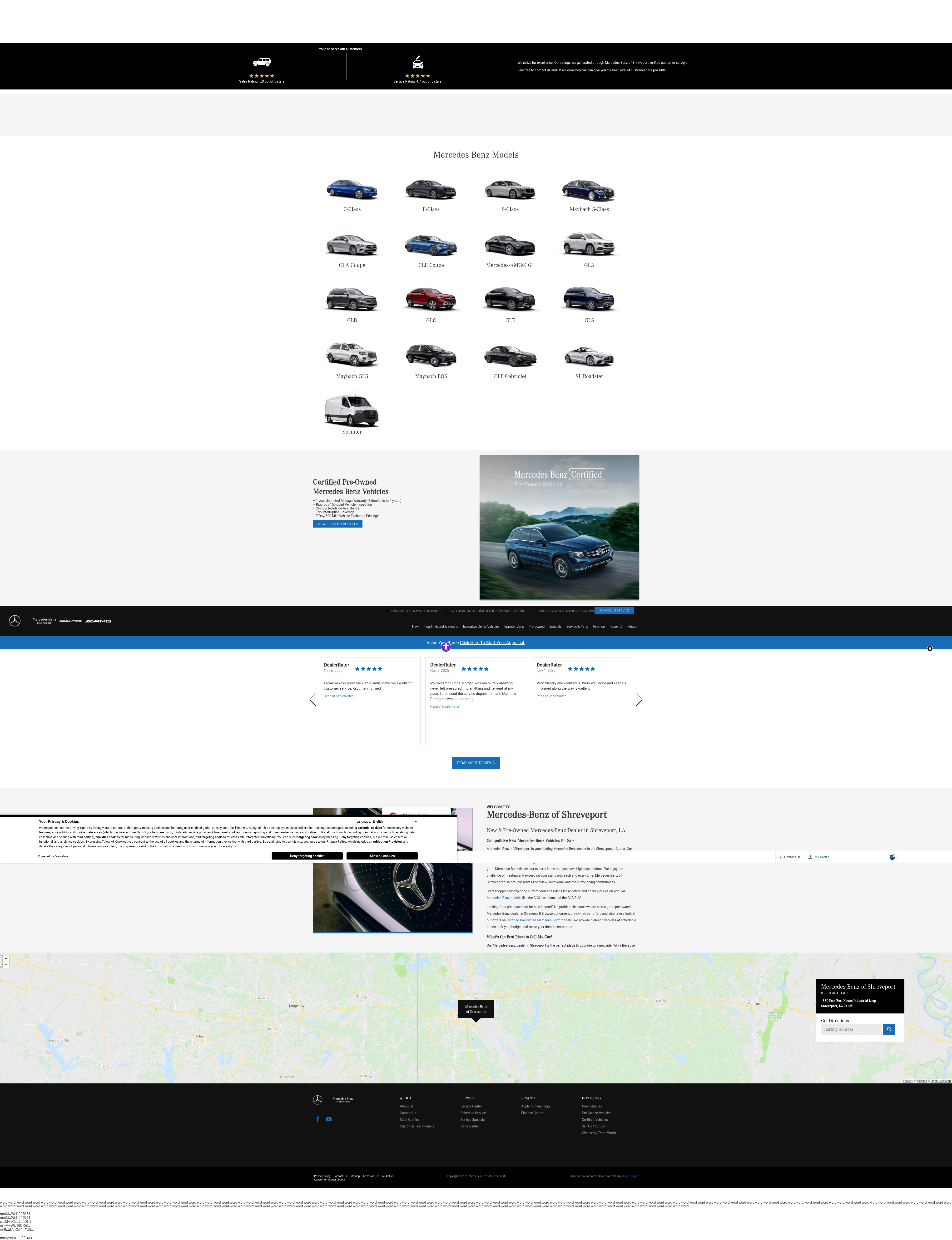Show previous reviews with left arrow
The width and height of the screenshot is (952, 1240).
pyautogui.click(x=313, y=700)
